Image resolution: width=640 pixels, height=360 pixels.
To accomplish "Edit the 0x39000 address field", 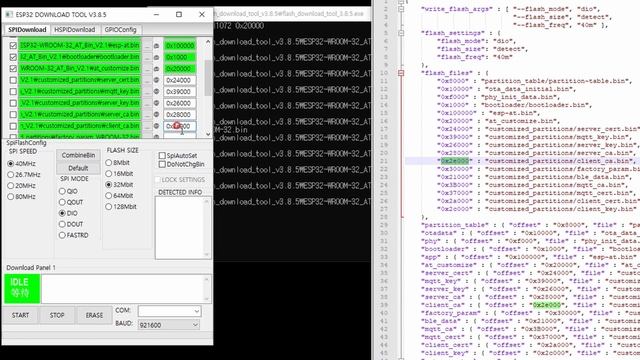I will tap(180, 91).
